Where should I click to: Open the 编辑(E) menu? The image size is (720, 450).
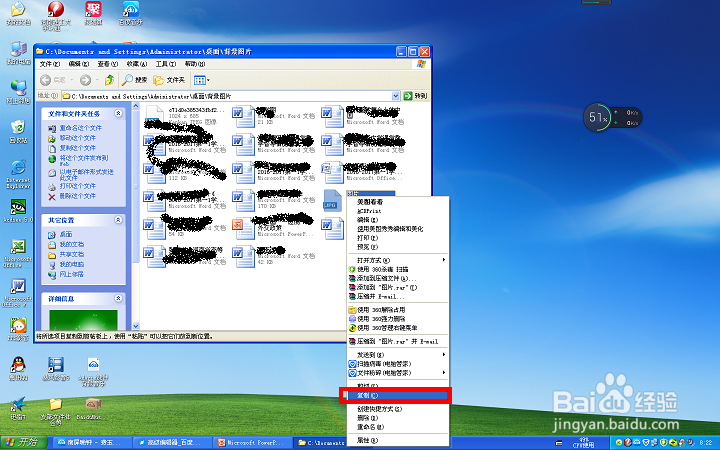point(79,64)
